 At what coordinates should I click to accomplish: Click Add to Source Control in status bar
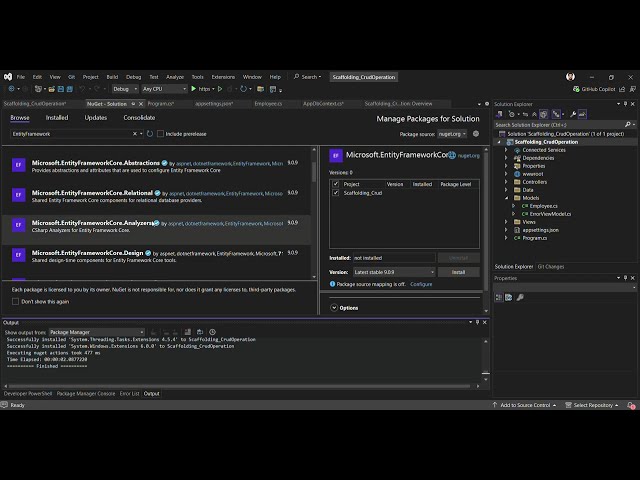click(524, 405)
